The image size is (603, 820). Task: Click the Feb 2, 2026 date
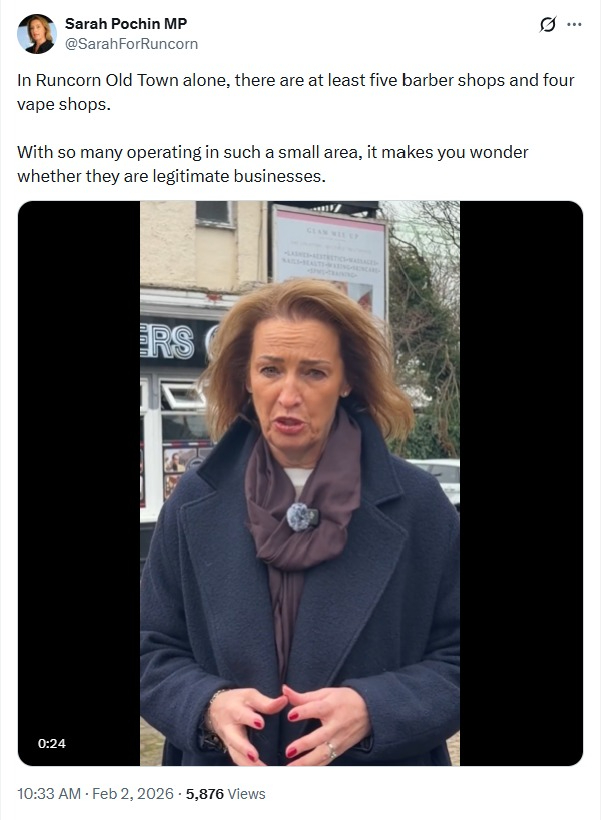click(x=133, y=794)
